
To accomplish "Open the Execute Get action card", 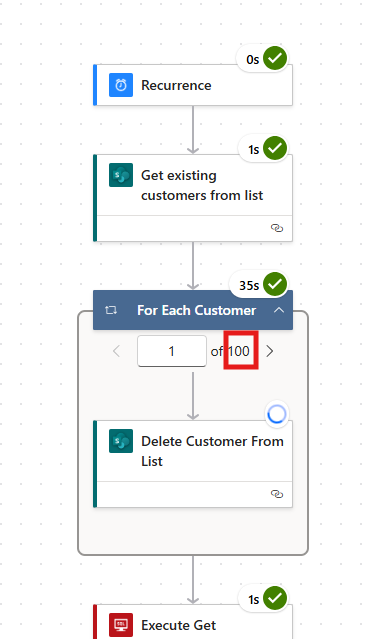I will 193,621.
